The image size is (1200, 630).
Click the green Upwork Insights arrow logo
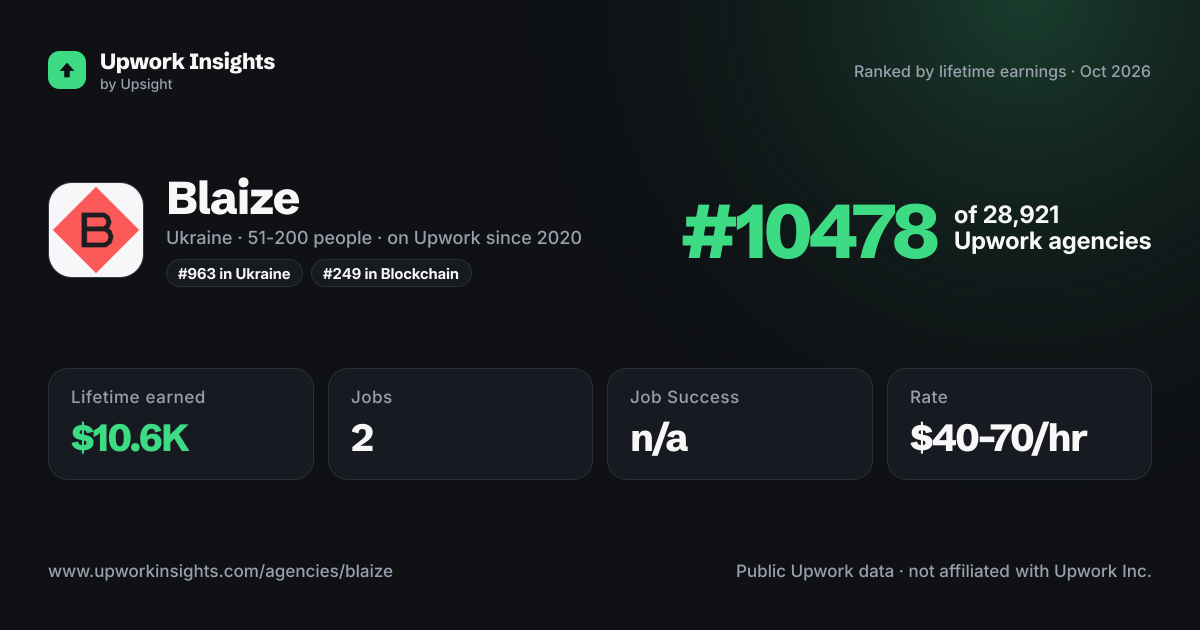(67, 70)
